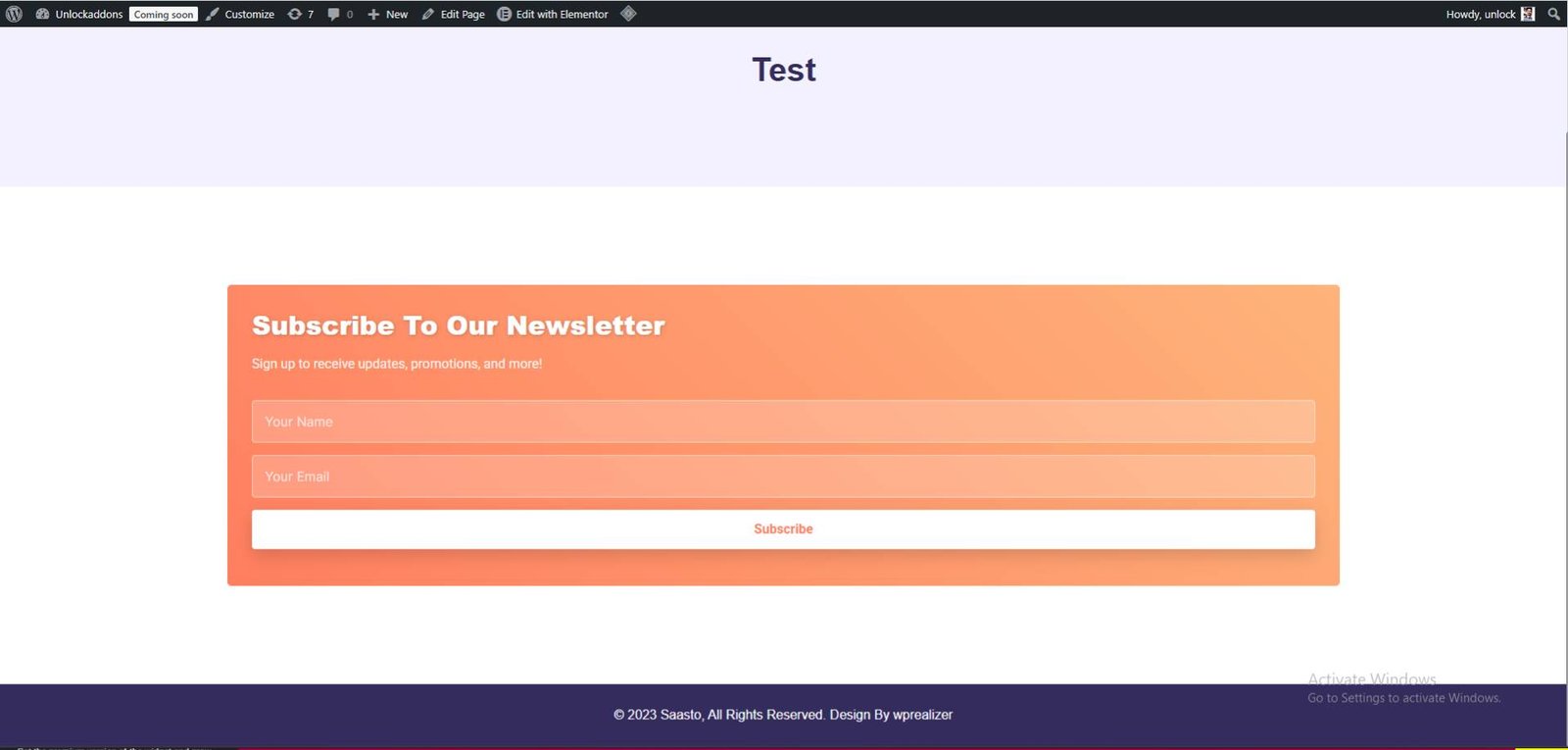Image resolution: width=1568 pixels, height=750 pixels.
Task: Open the Howdy, unlock account menu
Action: pyautogui.click(x=1480, y=14)
